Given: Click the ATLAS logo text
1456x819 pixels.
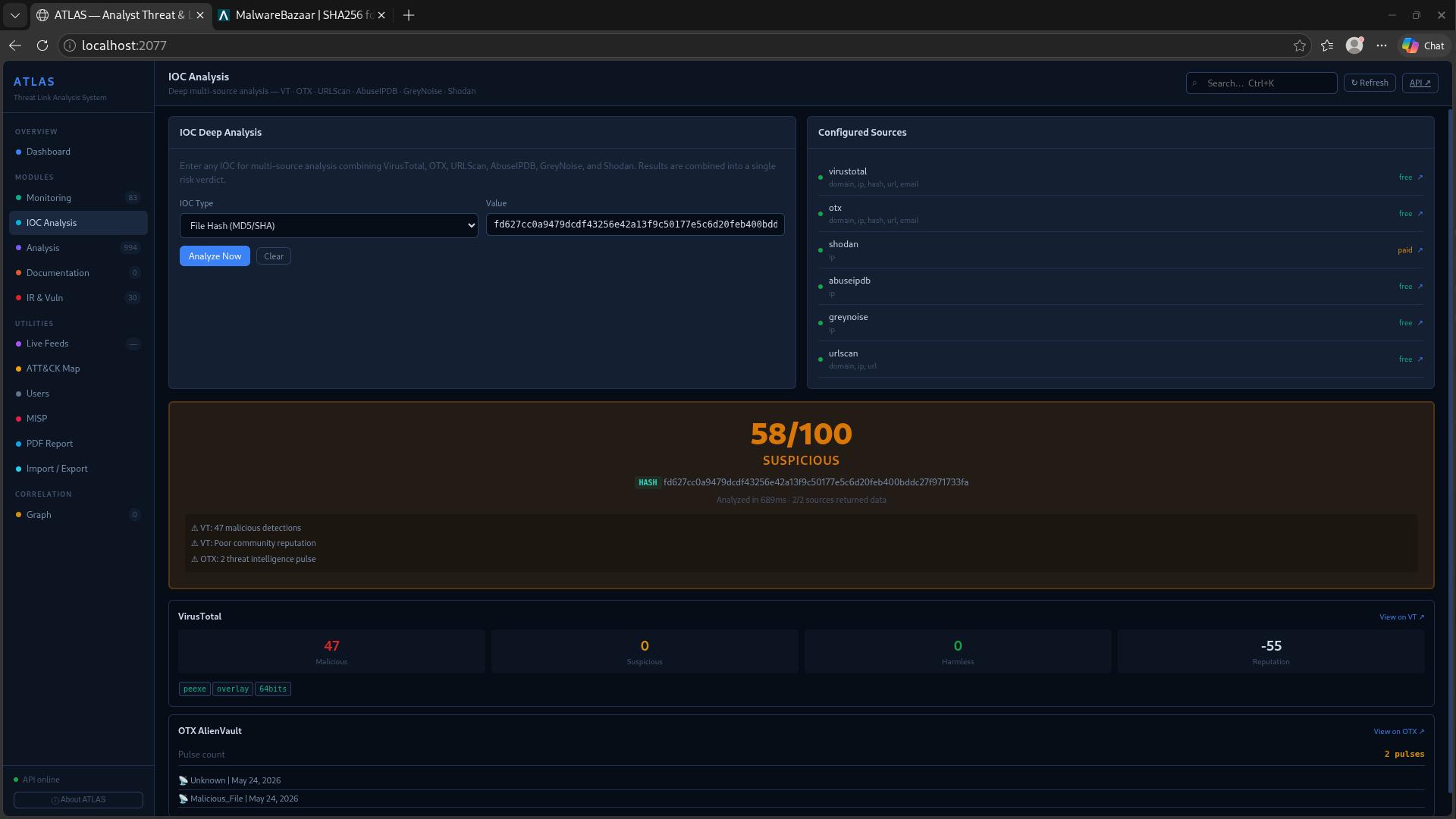Looking at the screenshot, I should 34,82.
